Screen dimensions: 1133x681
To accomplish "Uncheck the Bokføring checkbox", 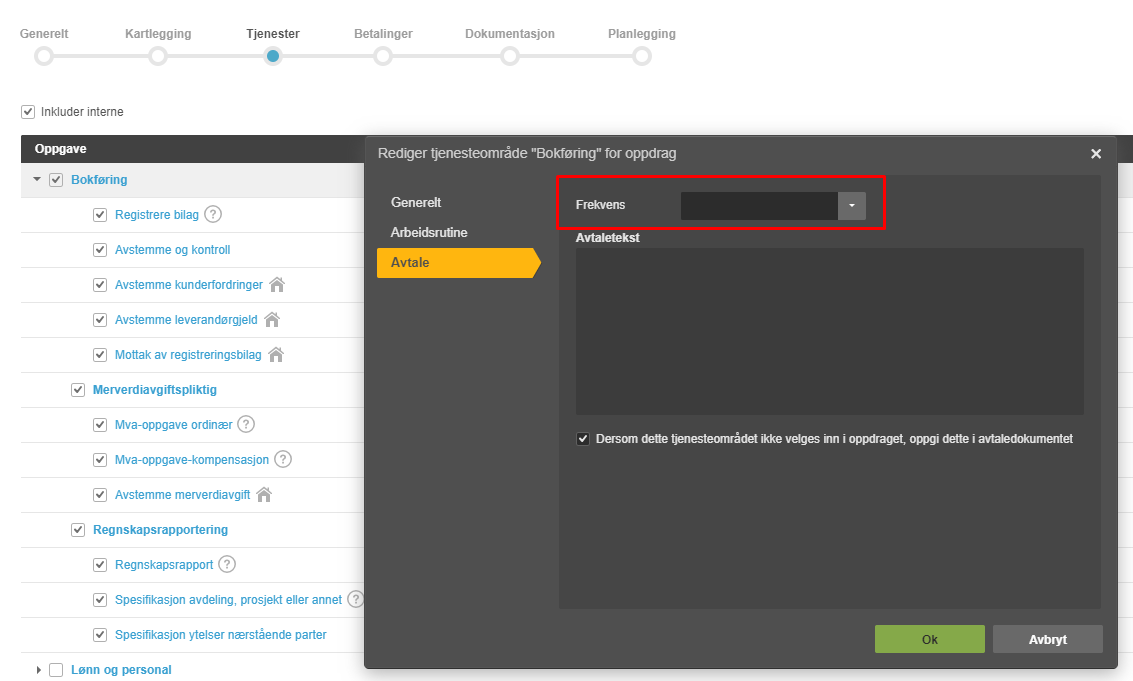I will point(56,180).
